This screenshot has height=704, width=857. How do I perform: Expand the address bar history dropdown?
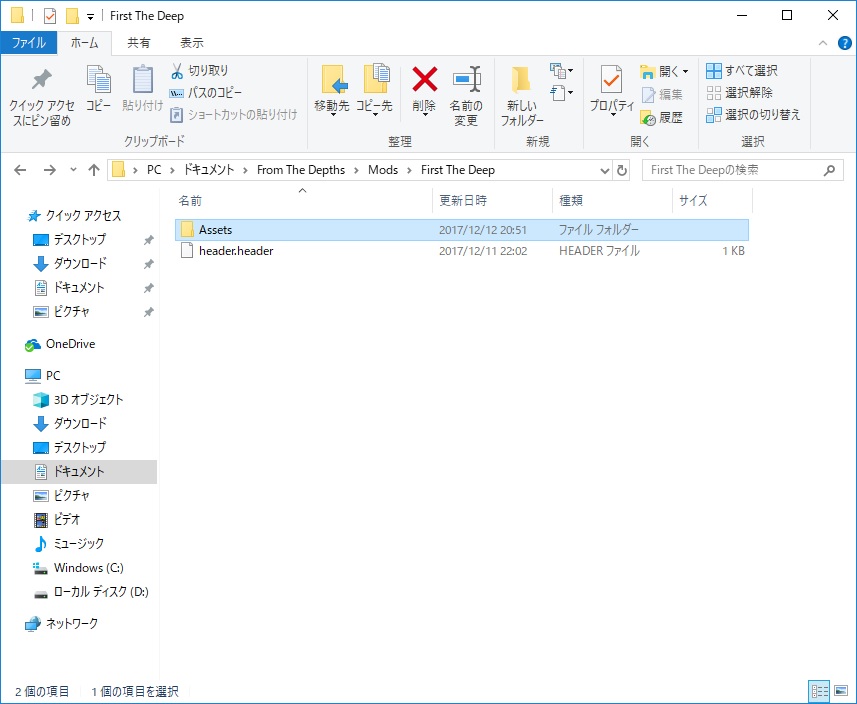pos(604,170)
